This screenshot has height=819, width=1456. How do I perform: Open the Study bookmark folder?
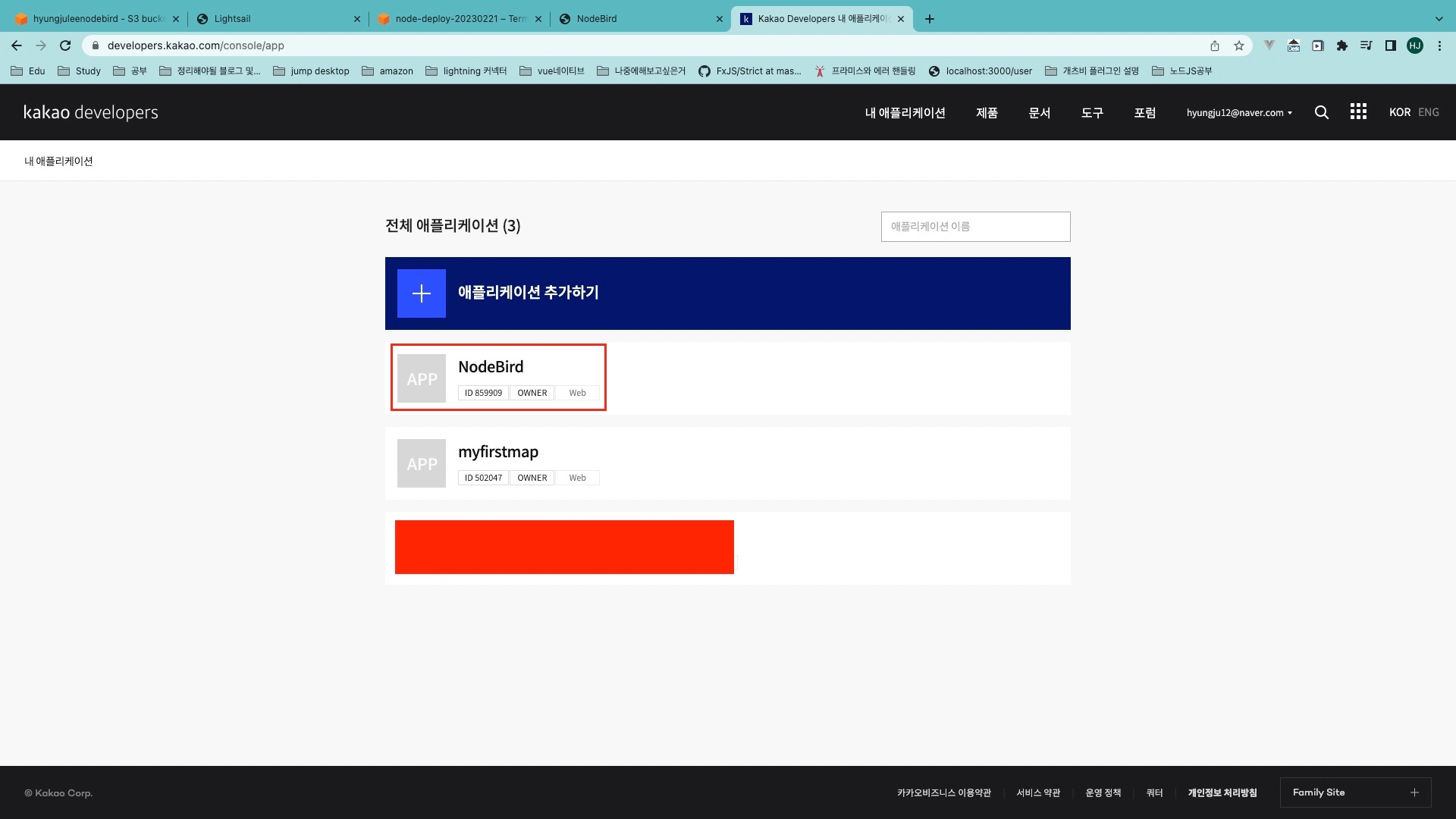tap(80, 71)
